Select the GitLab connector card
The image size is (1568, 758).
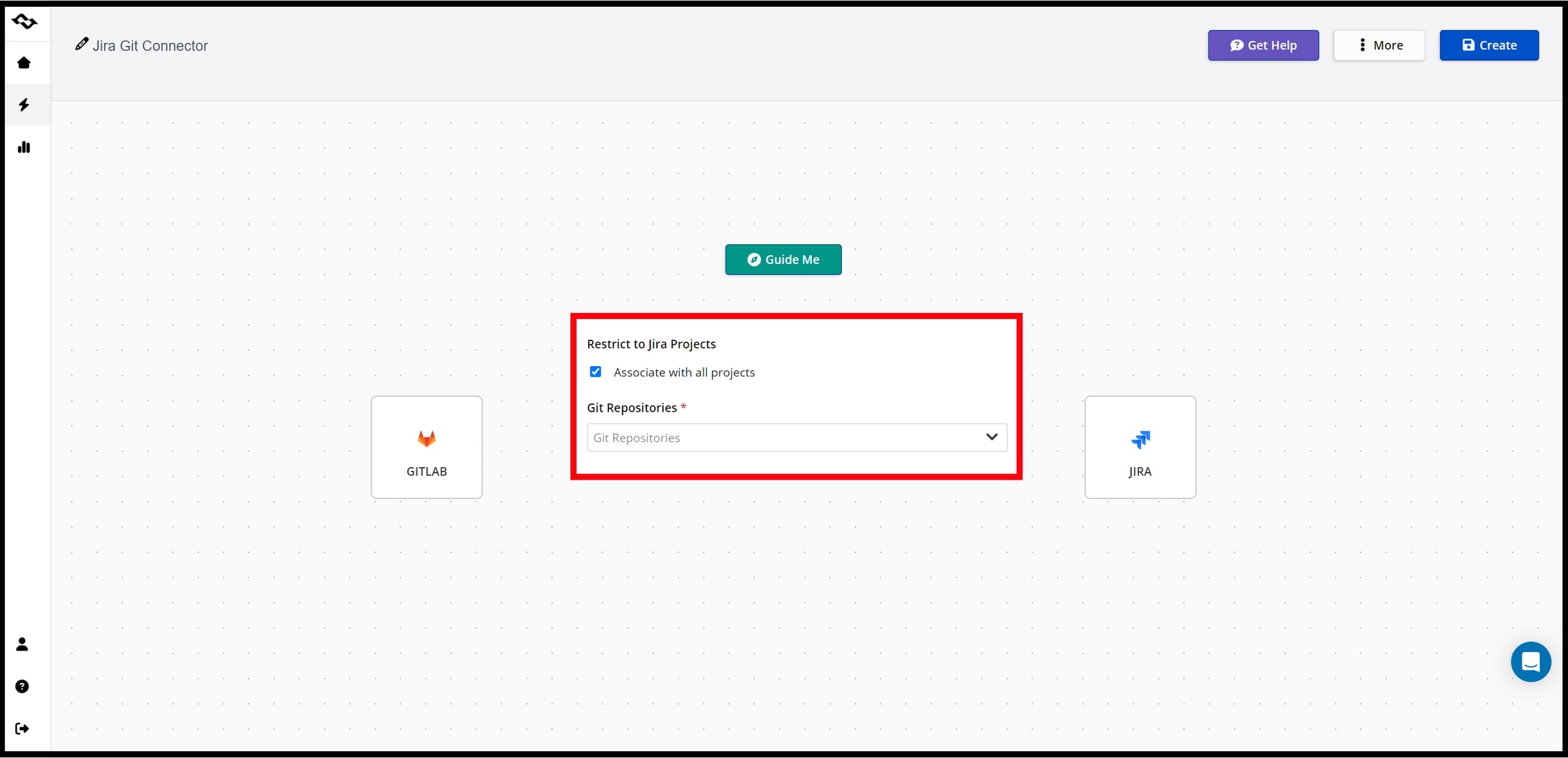pos(427,447)
